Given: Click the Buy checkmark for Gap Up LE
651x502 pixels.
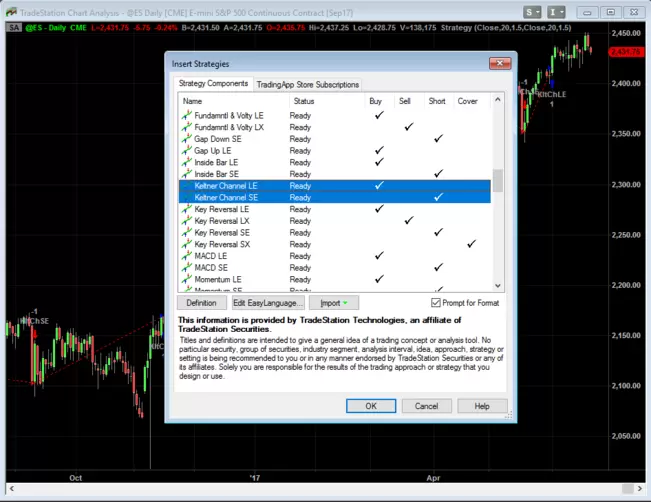Looking at the screenshot, I should click(x=379, y=150).
